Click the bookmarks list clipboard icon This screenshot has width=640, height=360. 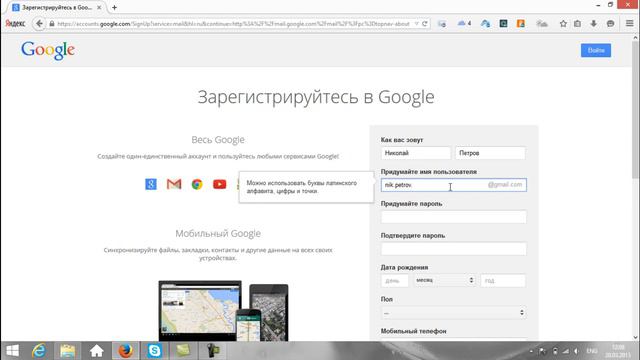577,24
